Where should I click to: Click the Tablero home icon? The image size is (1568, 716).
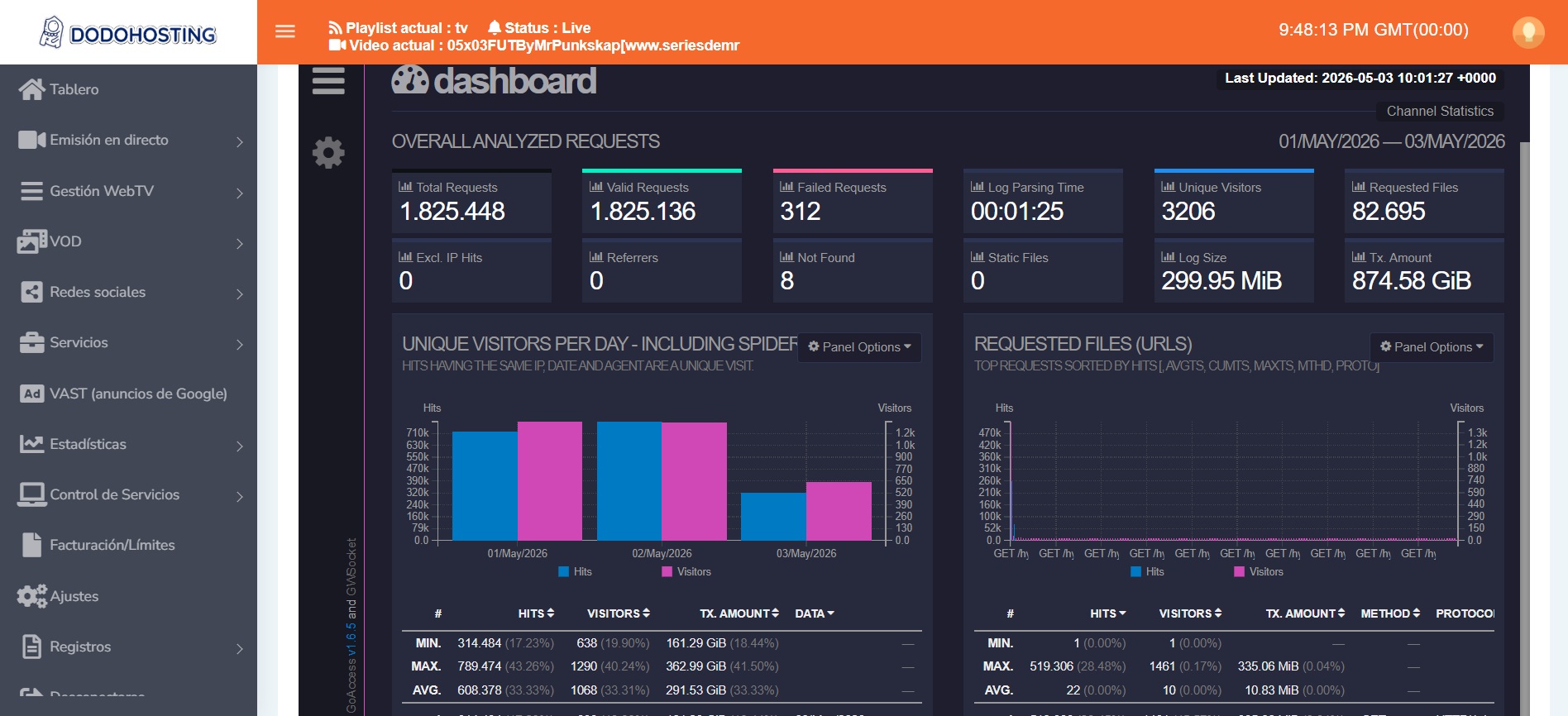(31, 89)
